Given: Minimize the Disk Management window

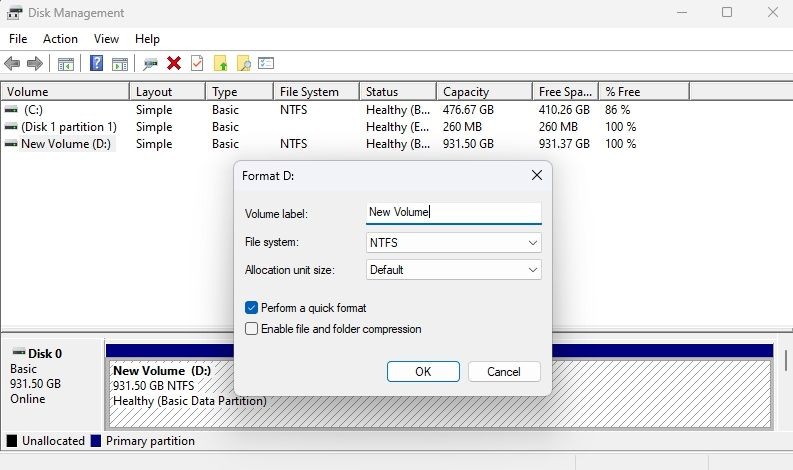Looking at the screenshot, I should [682, 12].
